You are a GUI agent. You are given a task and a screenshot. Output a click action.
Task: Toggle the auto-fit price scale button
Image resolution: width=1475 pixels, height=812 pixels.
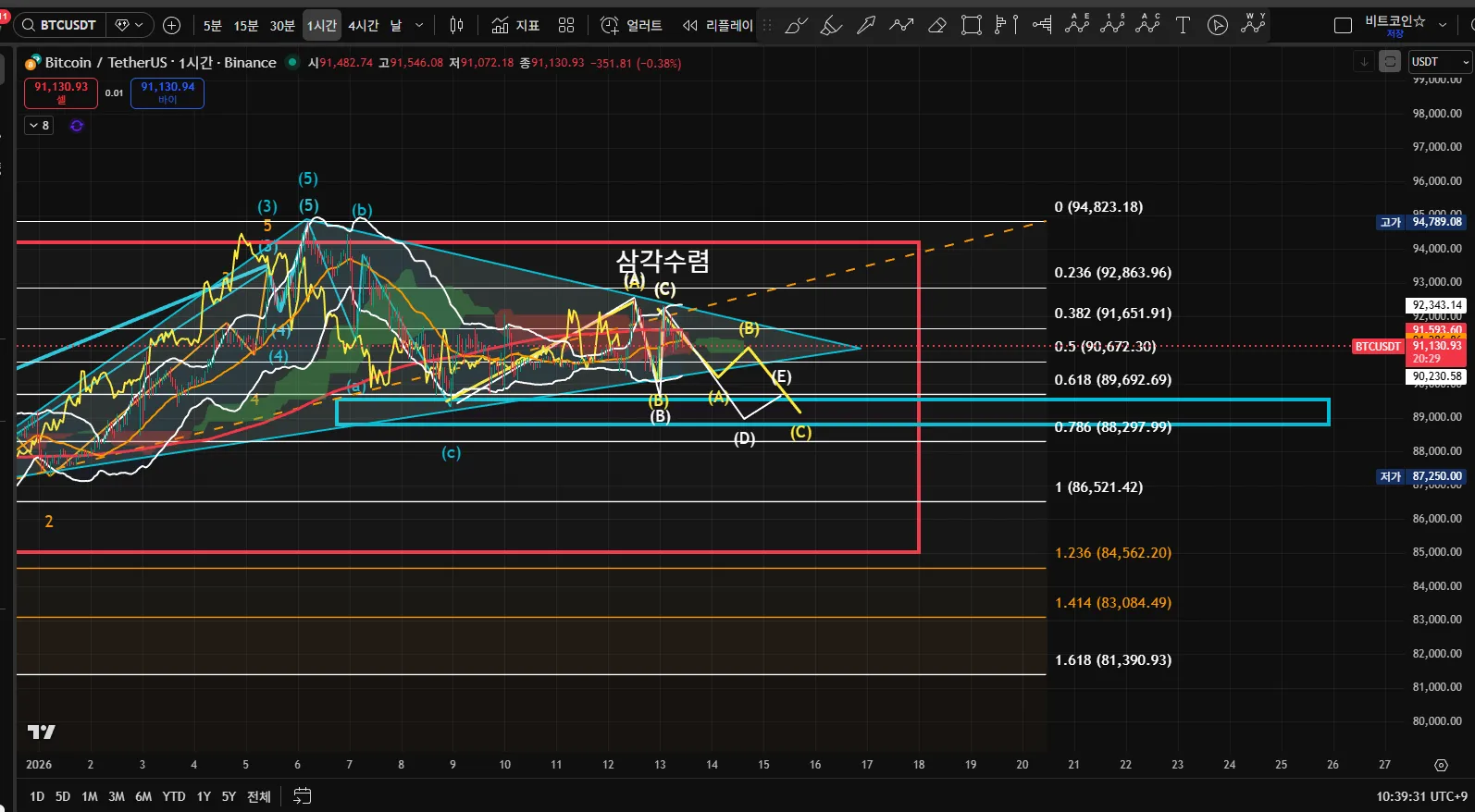point(1389,62)
